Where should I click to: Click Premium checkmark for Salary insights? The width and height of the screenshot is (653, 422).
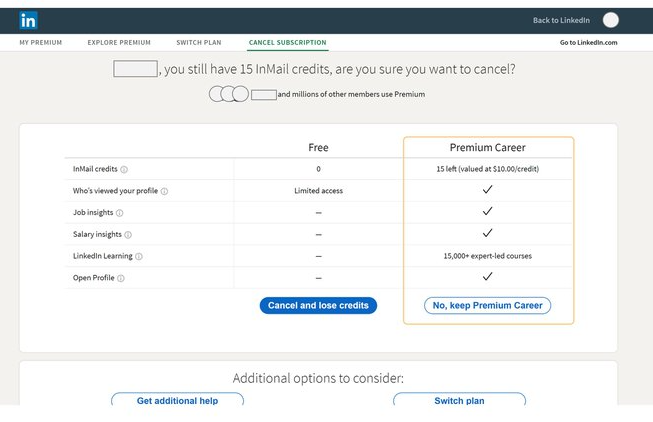tap(487, 232)
